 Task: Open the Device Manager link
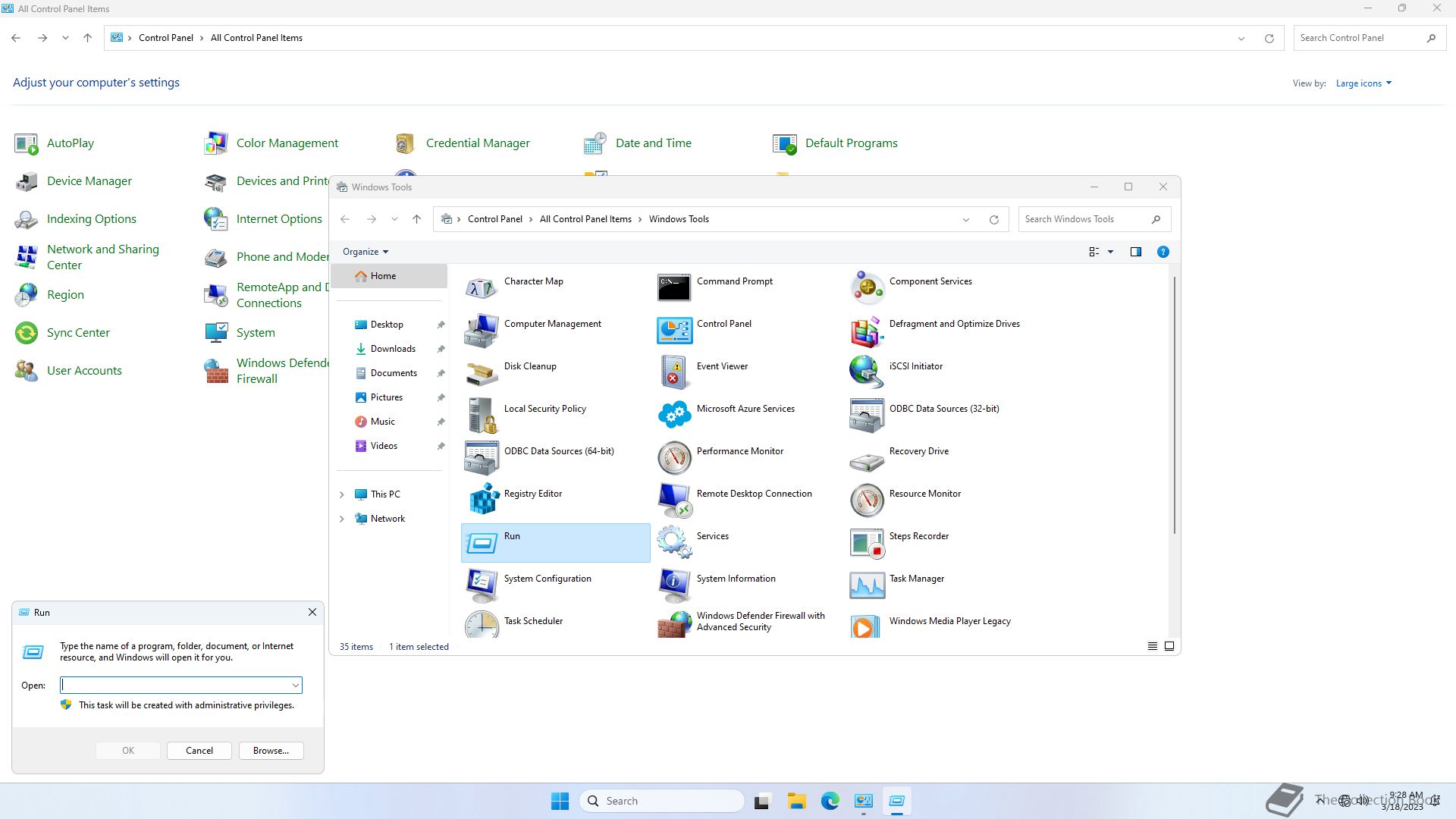(x=89, y=181)
